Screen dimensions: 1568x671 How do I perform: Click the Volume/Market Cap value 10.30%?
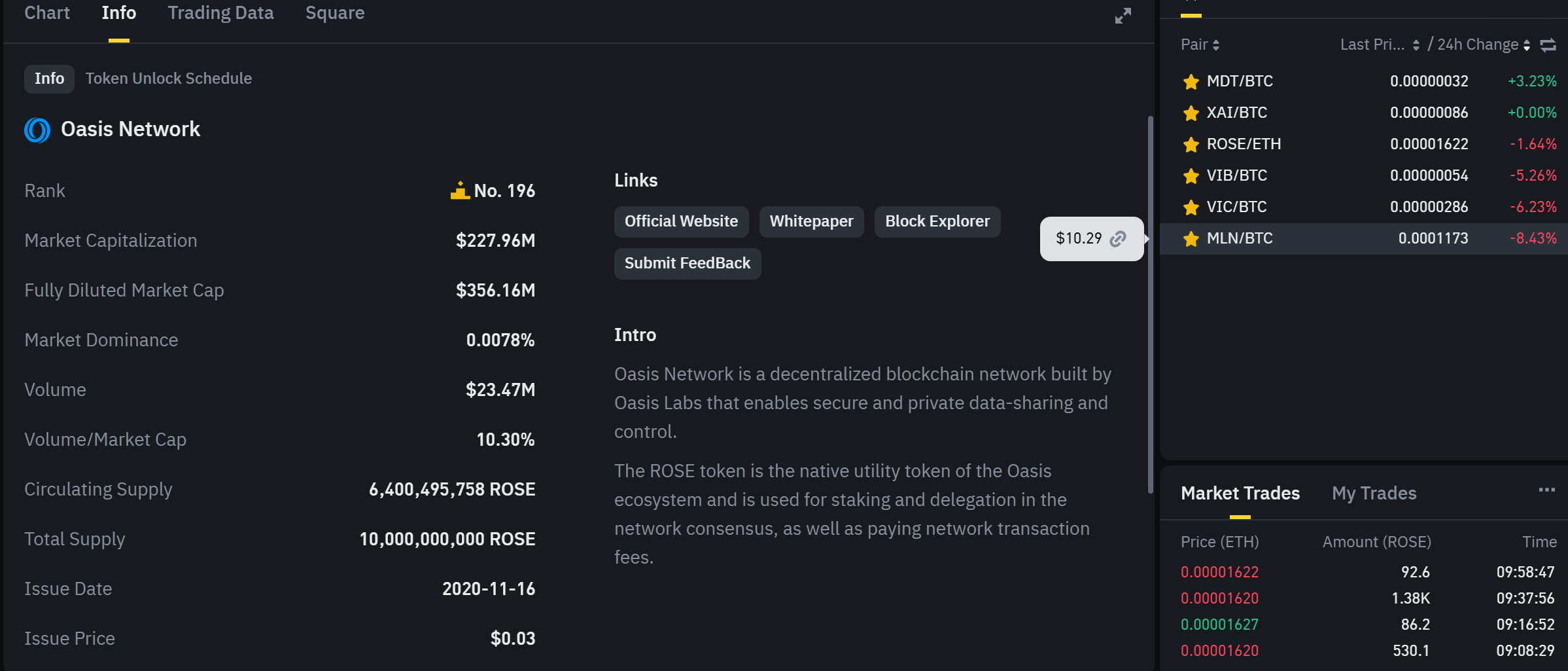[506, 439]
